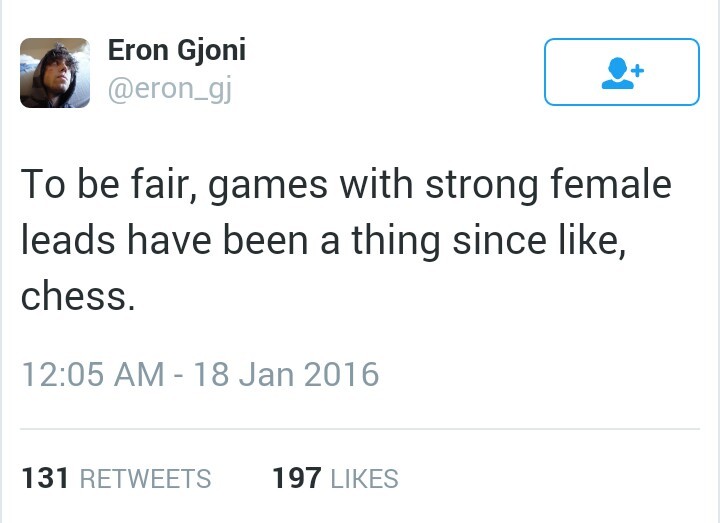
Task: Click the number 197 like count
Action: (296, 479)
